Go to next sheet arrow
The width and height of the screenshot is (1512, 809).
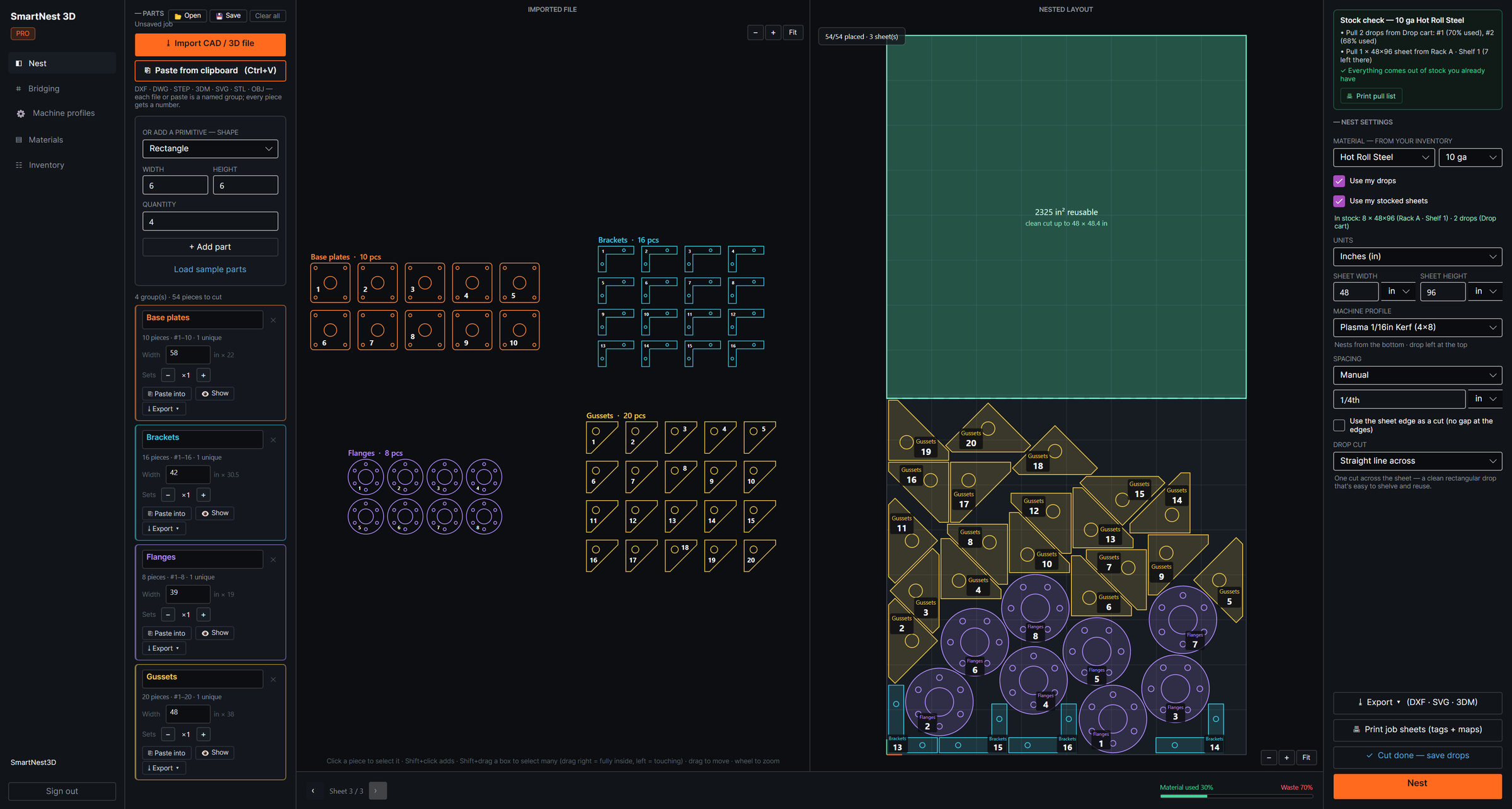[377, 791]
